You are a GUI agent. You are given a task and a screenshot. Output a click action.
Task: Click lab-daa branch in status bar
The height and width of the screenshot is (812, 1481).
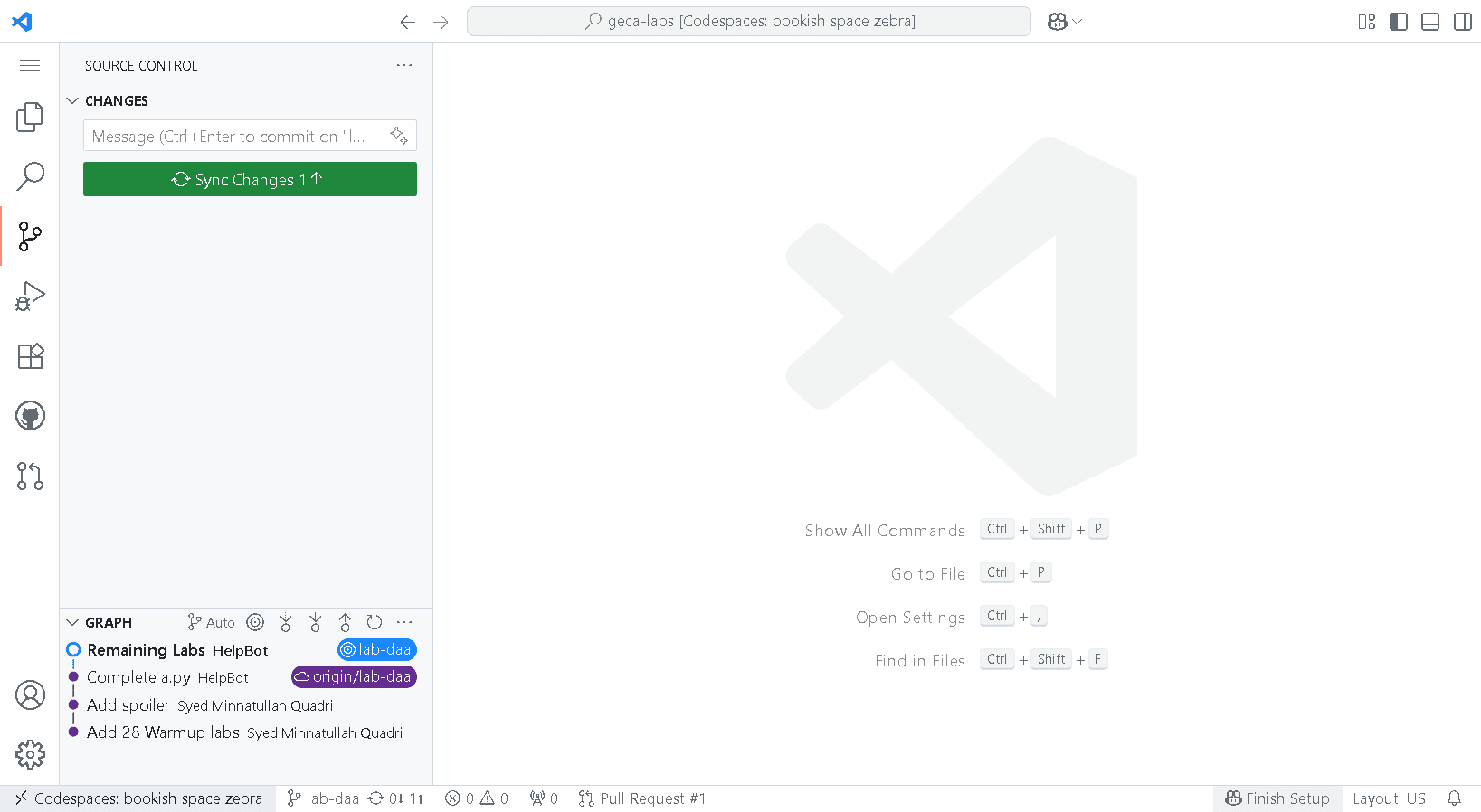(x=323, y=798)
